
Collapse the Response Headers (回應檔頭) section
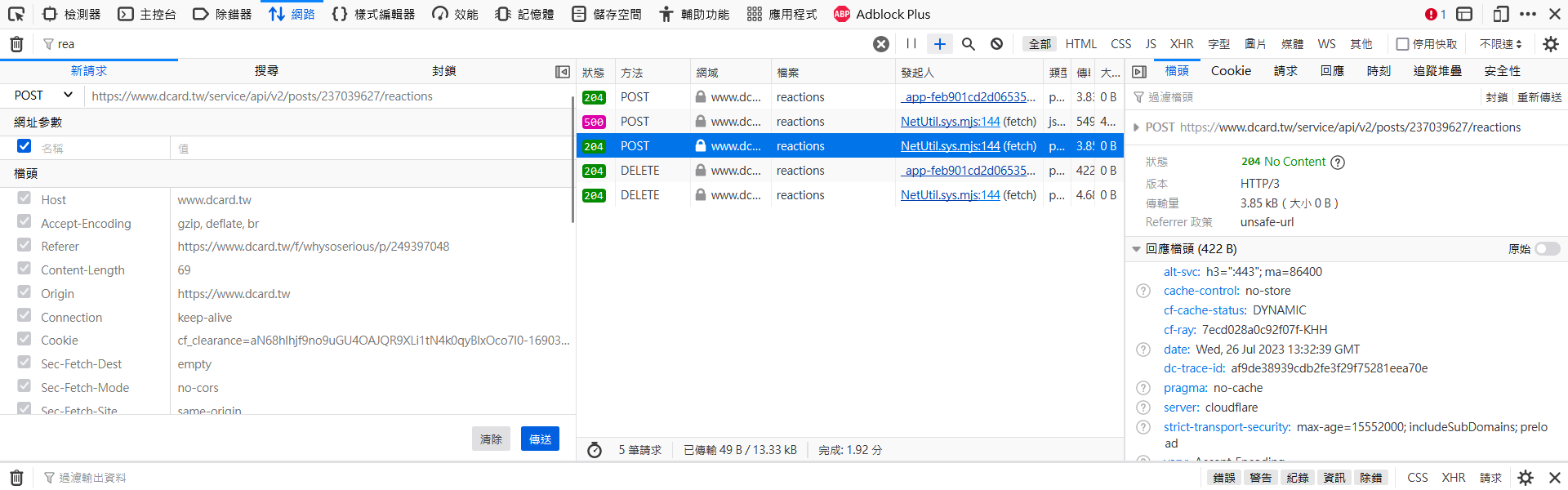(1136, 249)
